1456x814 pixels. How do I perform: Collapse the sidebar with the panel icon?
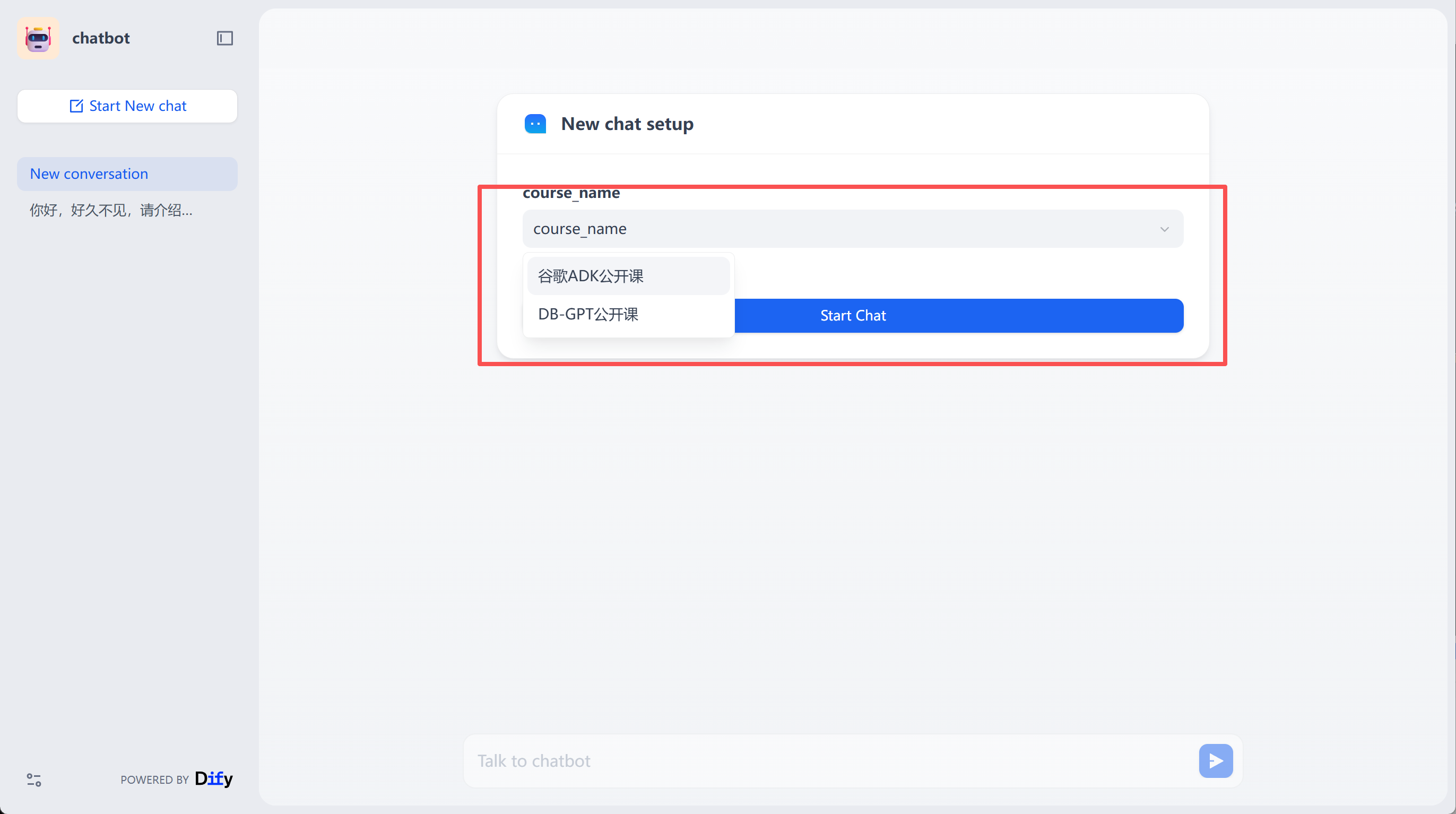(x=225, y=38)
